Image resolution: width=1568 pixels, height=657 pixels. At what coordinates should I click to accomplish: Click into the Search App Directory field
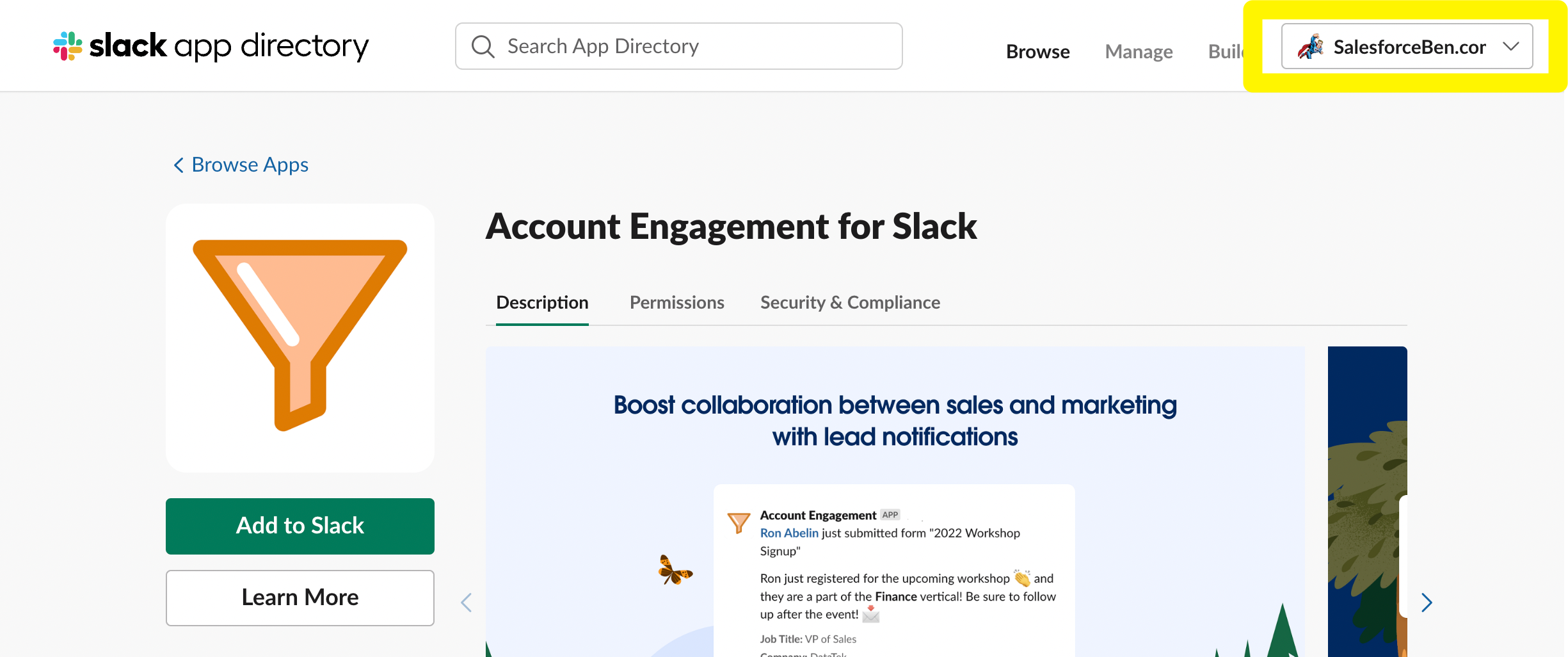pyautogui.click(x=679, y=46)
